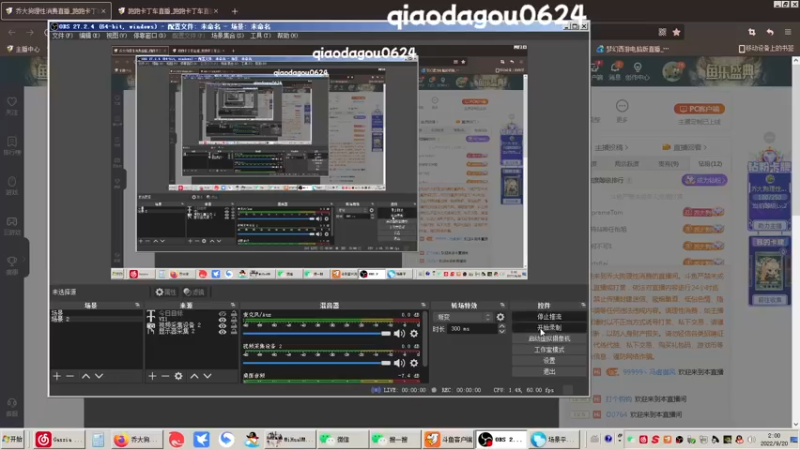This screenshot has height=450, width=800.
Task: Open the 视图 menu in OBS
Action: (116, 36)
